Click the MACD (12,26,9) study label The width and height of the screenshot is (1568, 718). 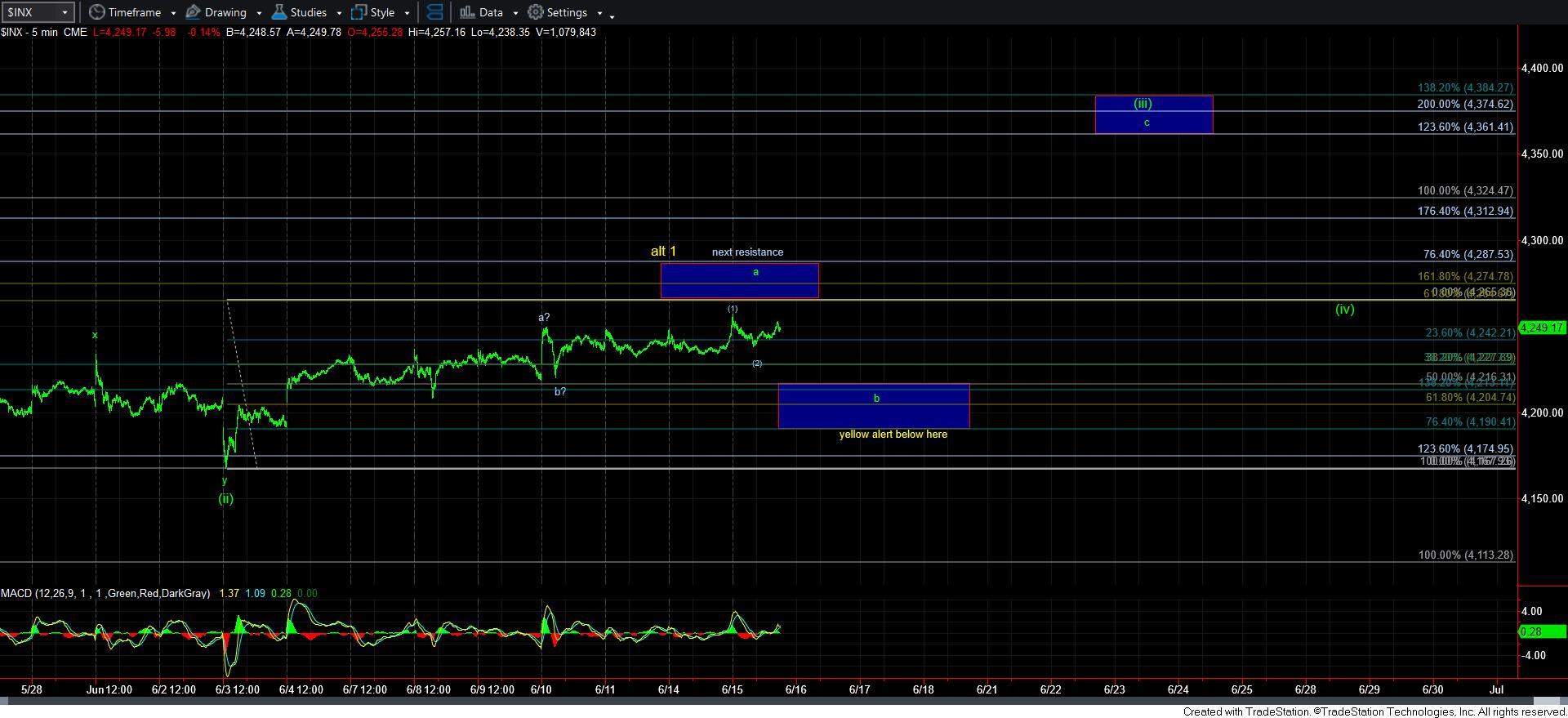coord(105,594)
